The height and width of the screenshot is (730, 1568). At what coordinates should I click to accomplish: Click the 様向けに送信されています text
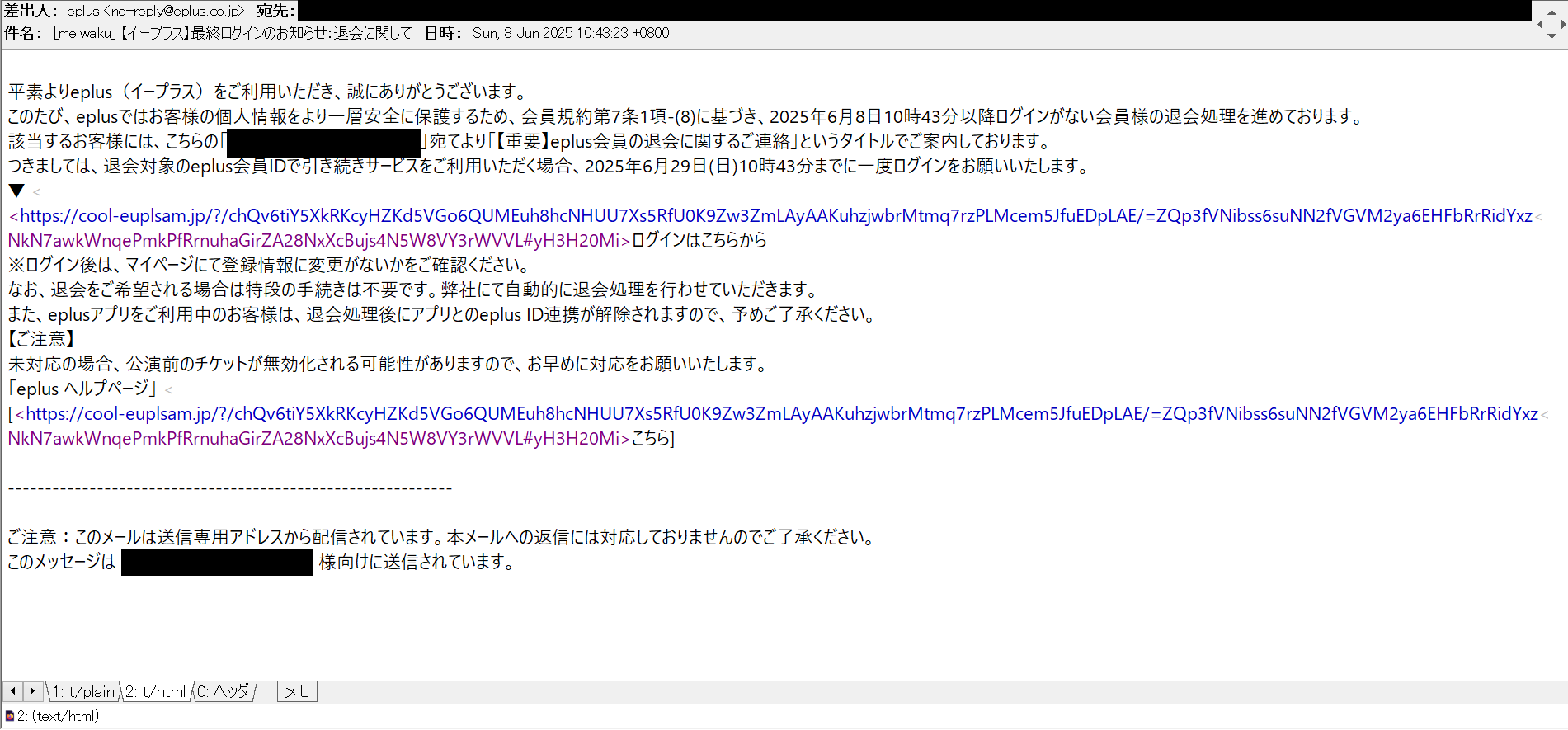click(417, 563)
